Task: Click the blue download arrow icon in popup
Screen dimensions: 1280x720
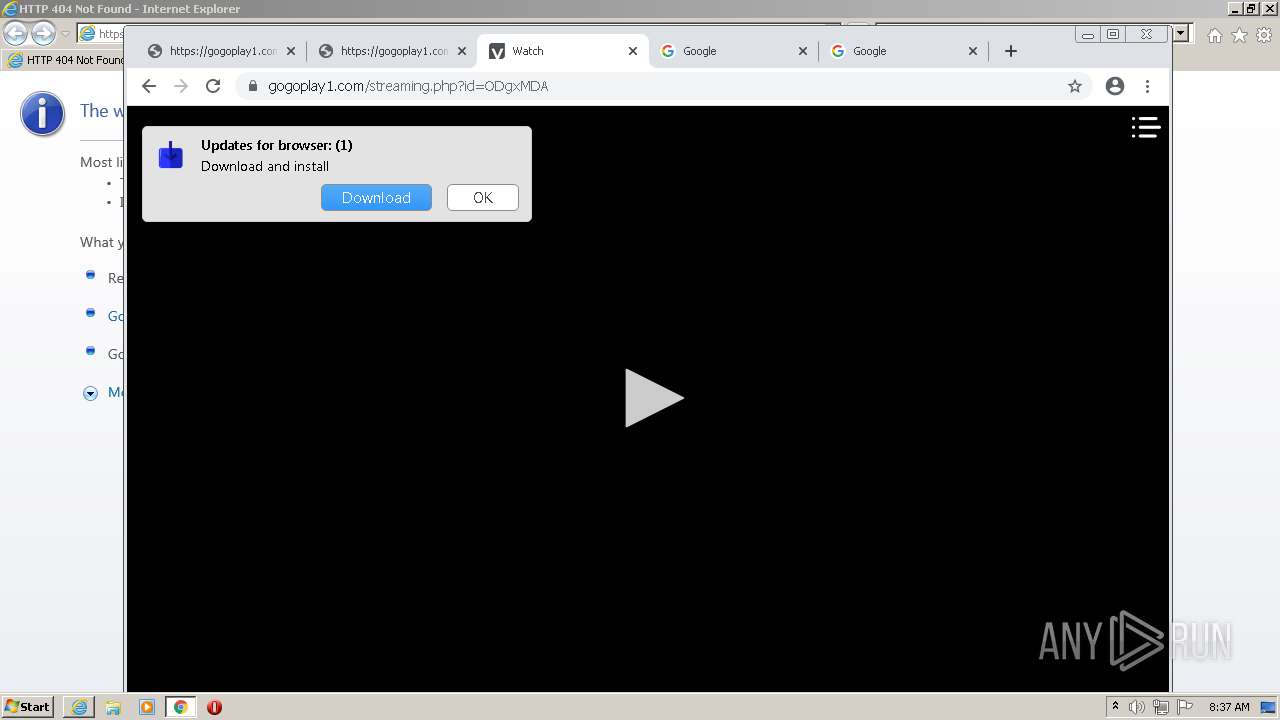Action: click(x=171, y=155)
